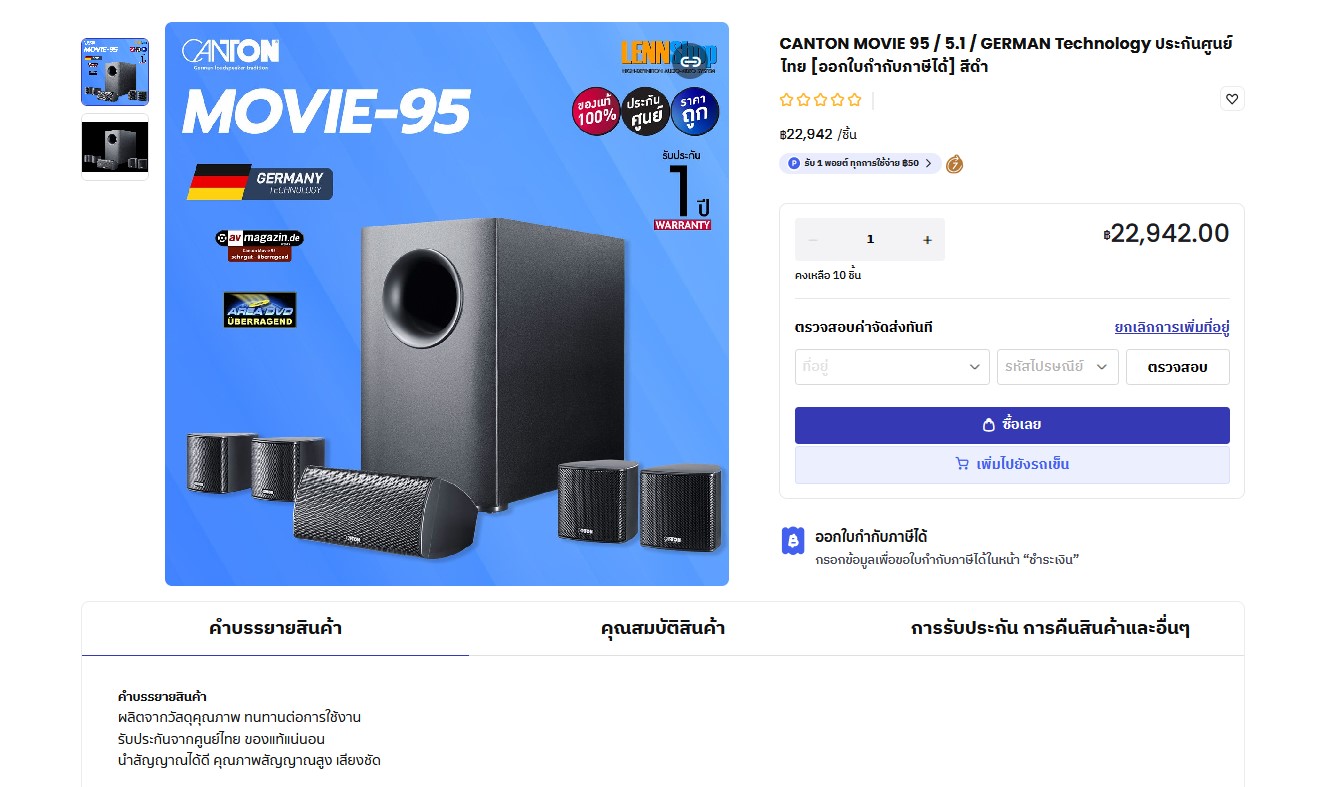Click the chevron on the points banner

928,163
